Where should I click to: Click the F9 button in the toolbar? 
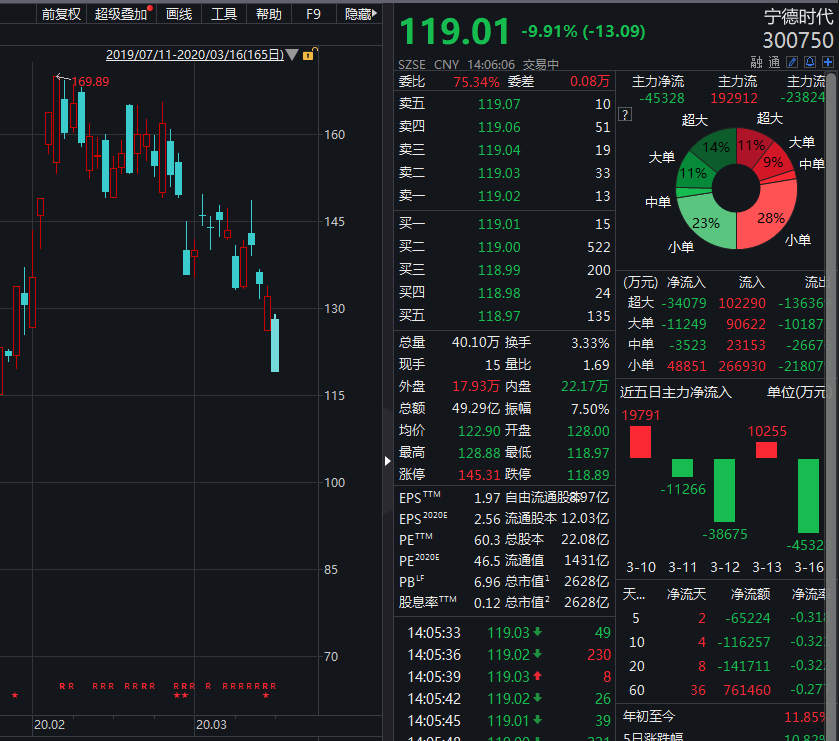coord(313,14)
